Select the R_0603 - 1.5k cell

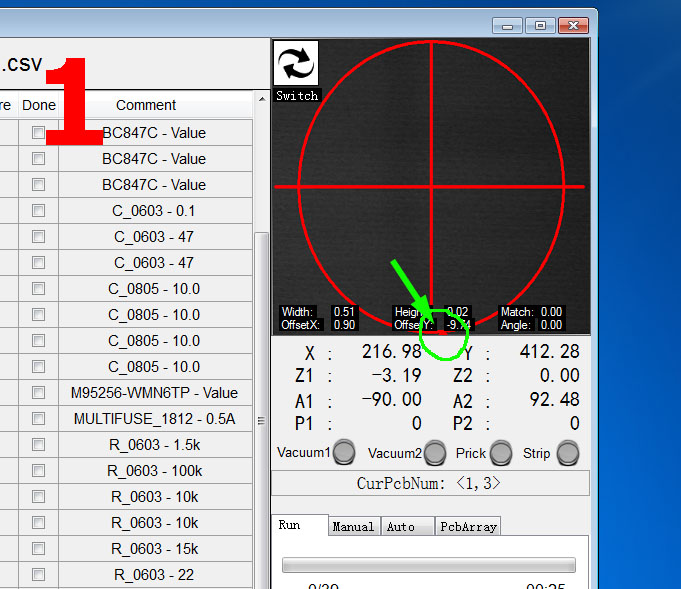155,445
